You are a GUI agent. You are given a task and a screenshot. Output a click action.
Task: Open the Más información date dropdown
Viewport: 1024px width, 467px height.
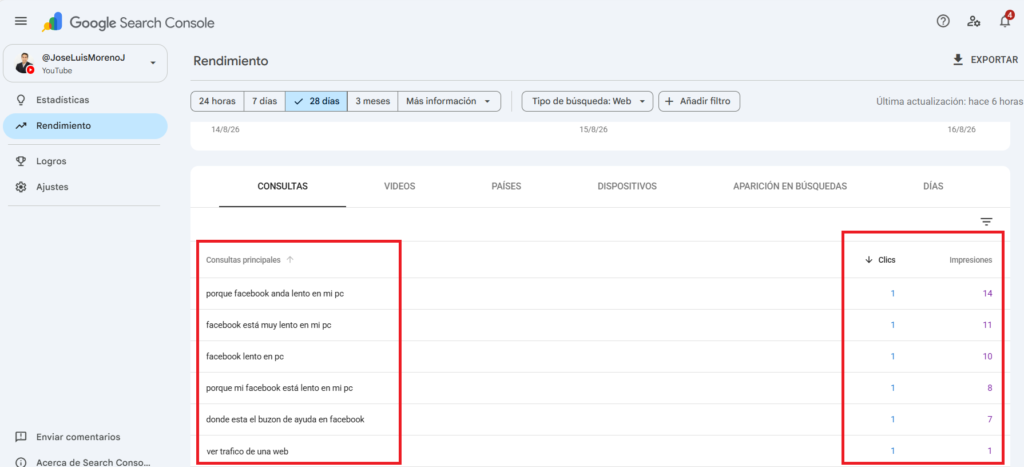[x=449, y=101]
